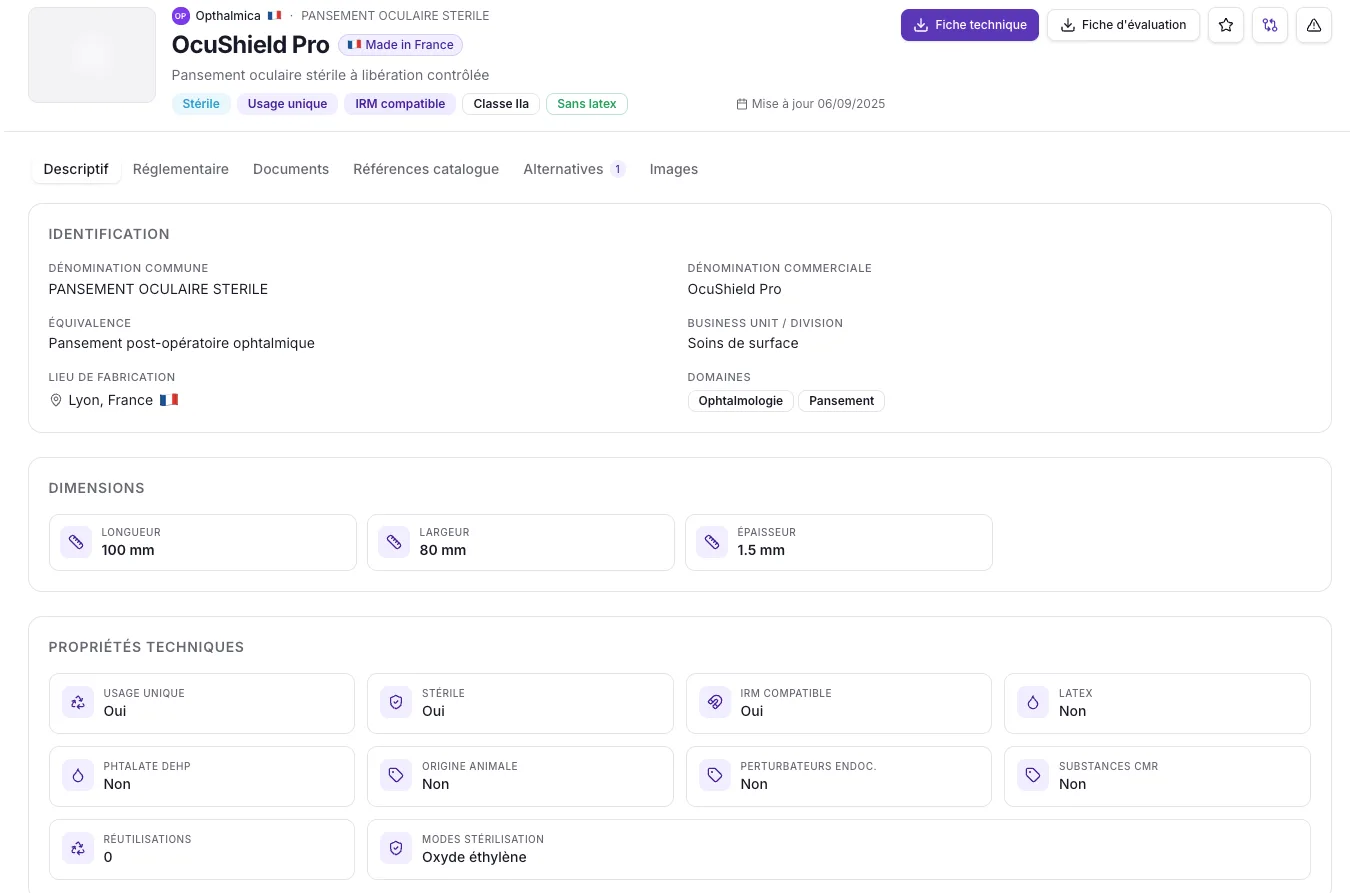The image size is (1350, 893).
Task: Click the download icon inside Fiche d'évaluation button
Action: point(1068,25)
